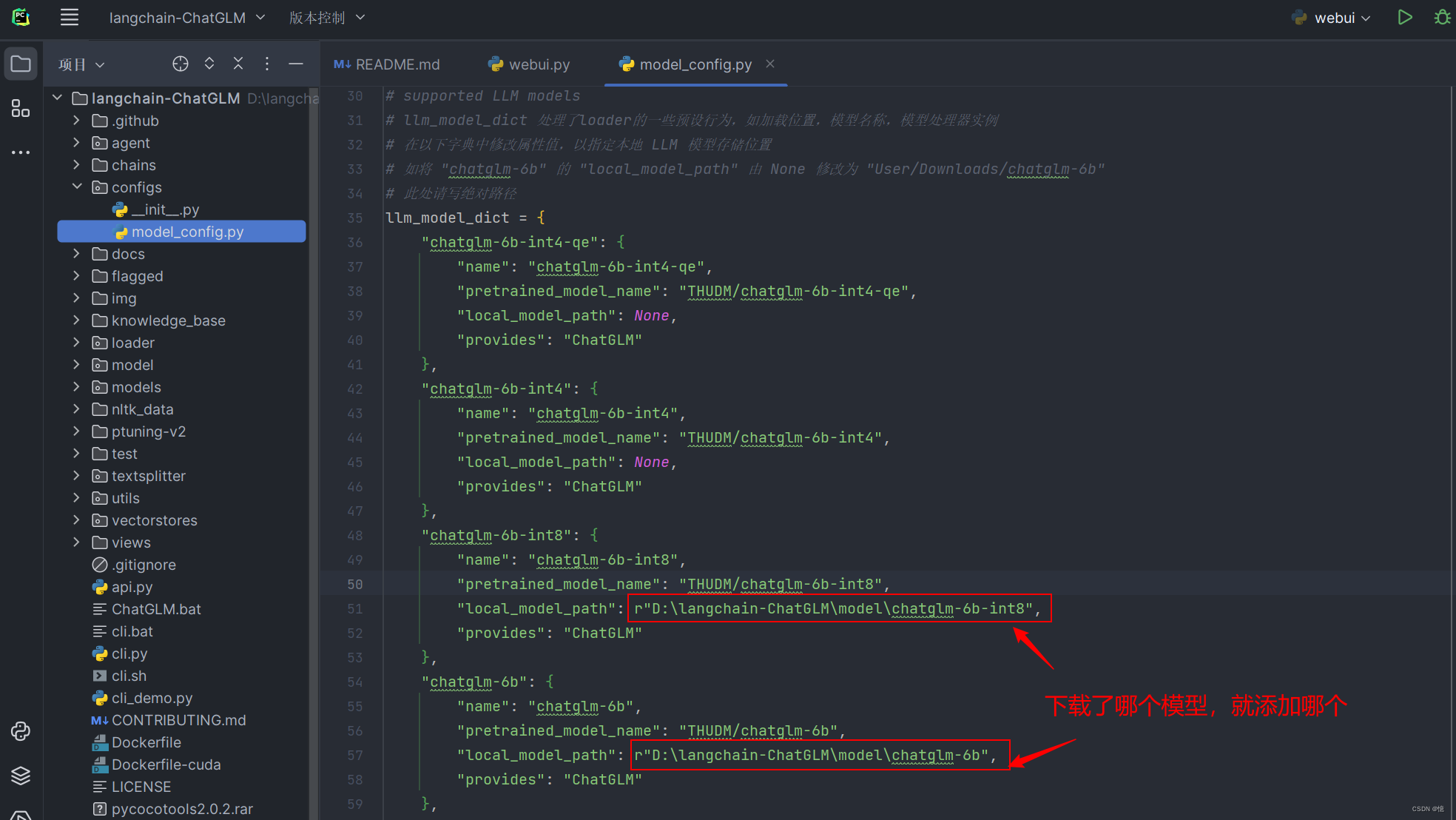The height and width of the screenshot is (820, 1456).
Task: Open the 项目 view dropdown
Action: tap(81, 64)
